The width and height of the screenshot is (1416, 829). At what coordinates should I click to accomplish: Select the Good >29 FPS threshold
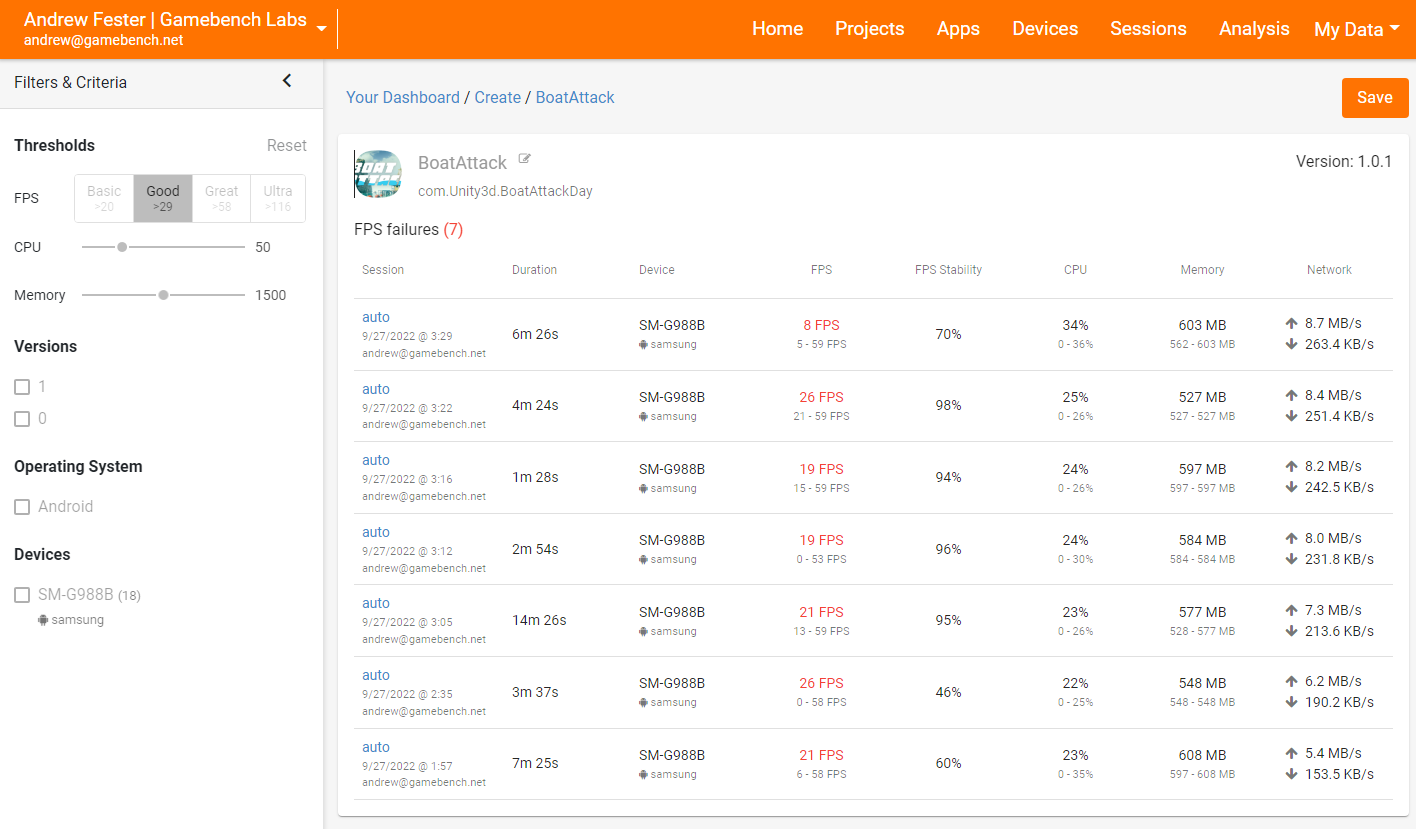pos(163,198)
